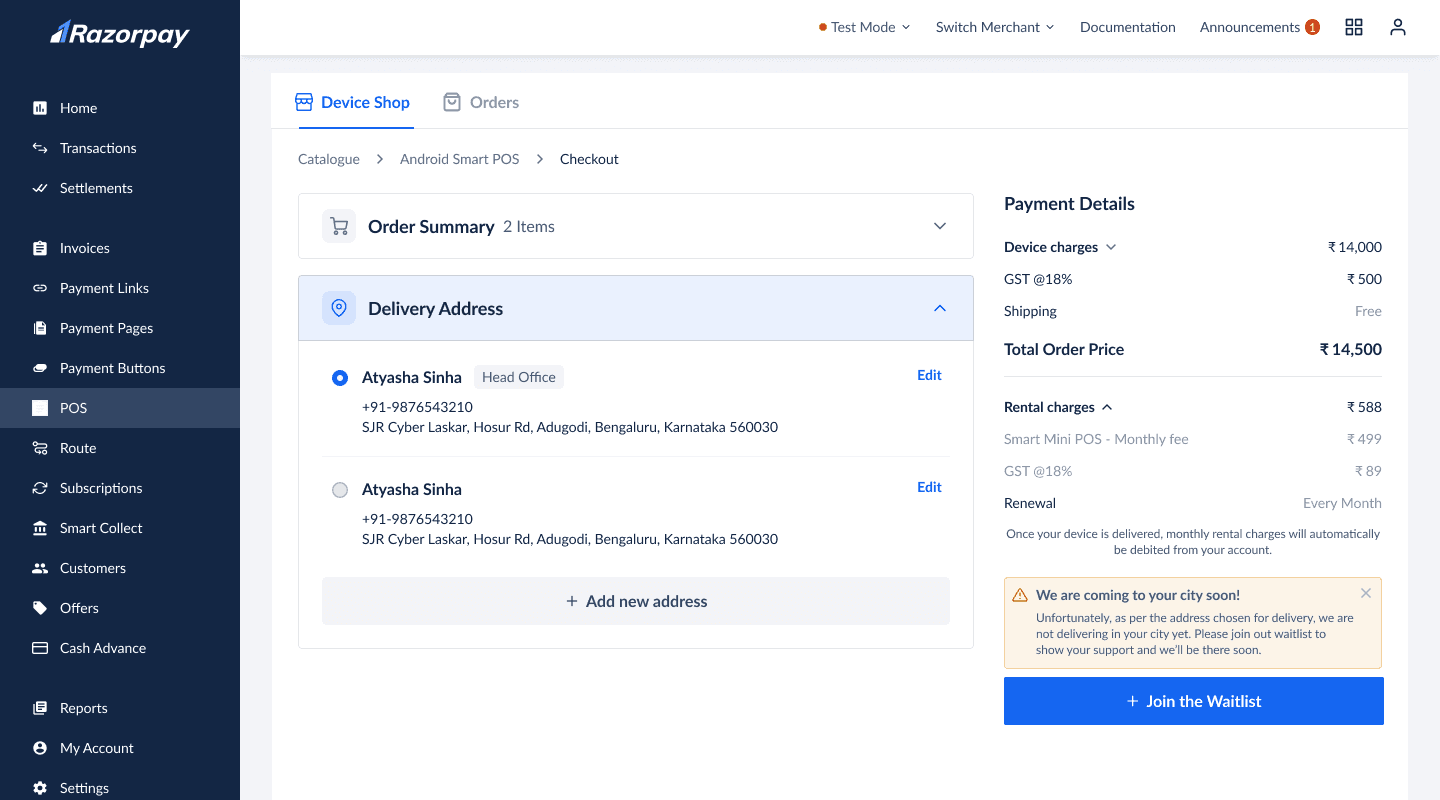Open the Documentation link
Image resolution: width=1440 pixels, height=800 pixels.
(1128, 27)
